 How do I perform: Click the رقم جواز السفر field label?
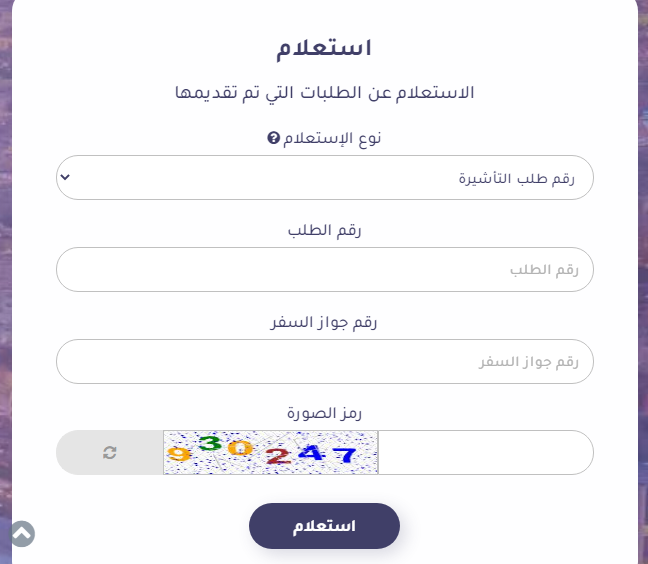click(324, 322)
